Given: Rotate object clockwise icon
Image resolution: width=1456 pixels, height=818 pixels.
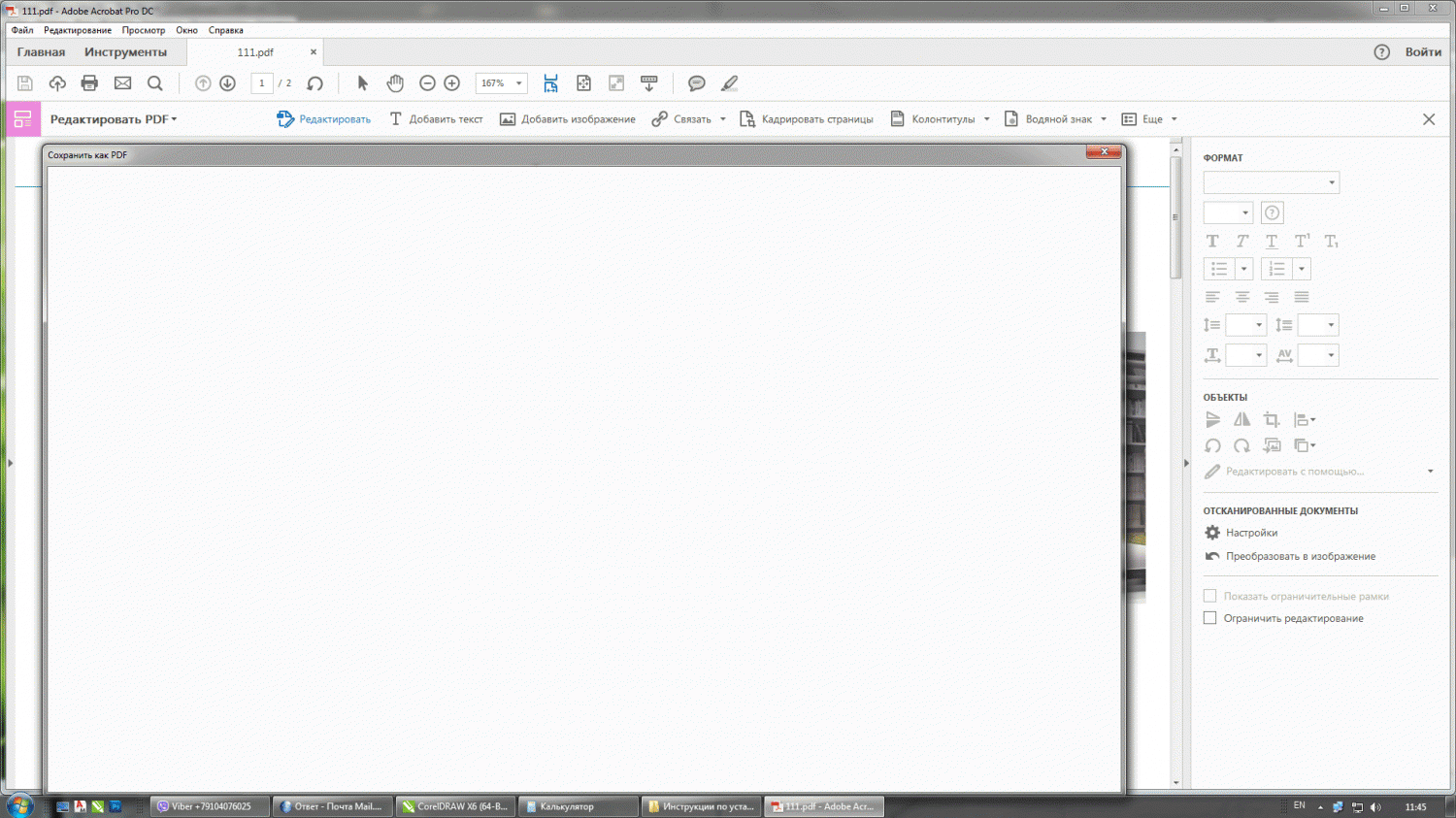Looking at the screenshot, I should (x=1241, y=445).
